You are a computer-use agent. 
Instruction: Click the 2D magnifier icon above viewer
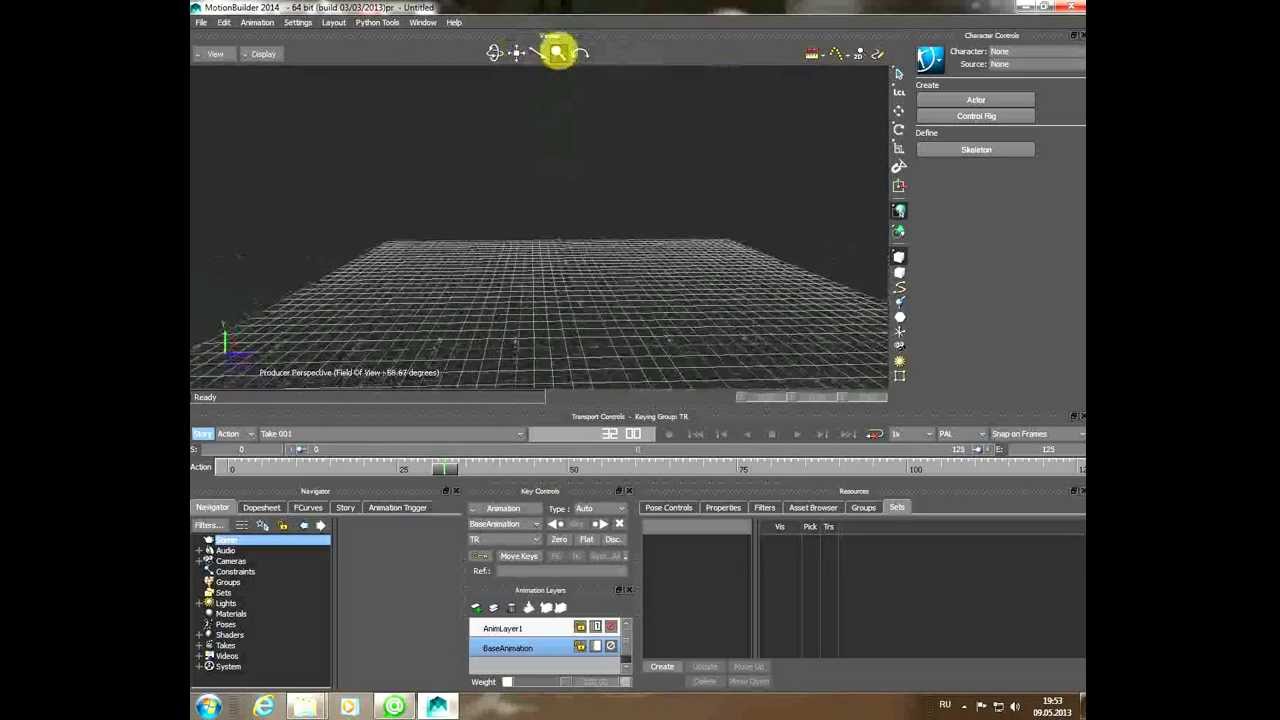click(858, 54)
